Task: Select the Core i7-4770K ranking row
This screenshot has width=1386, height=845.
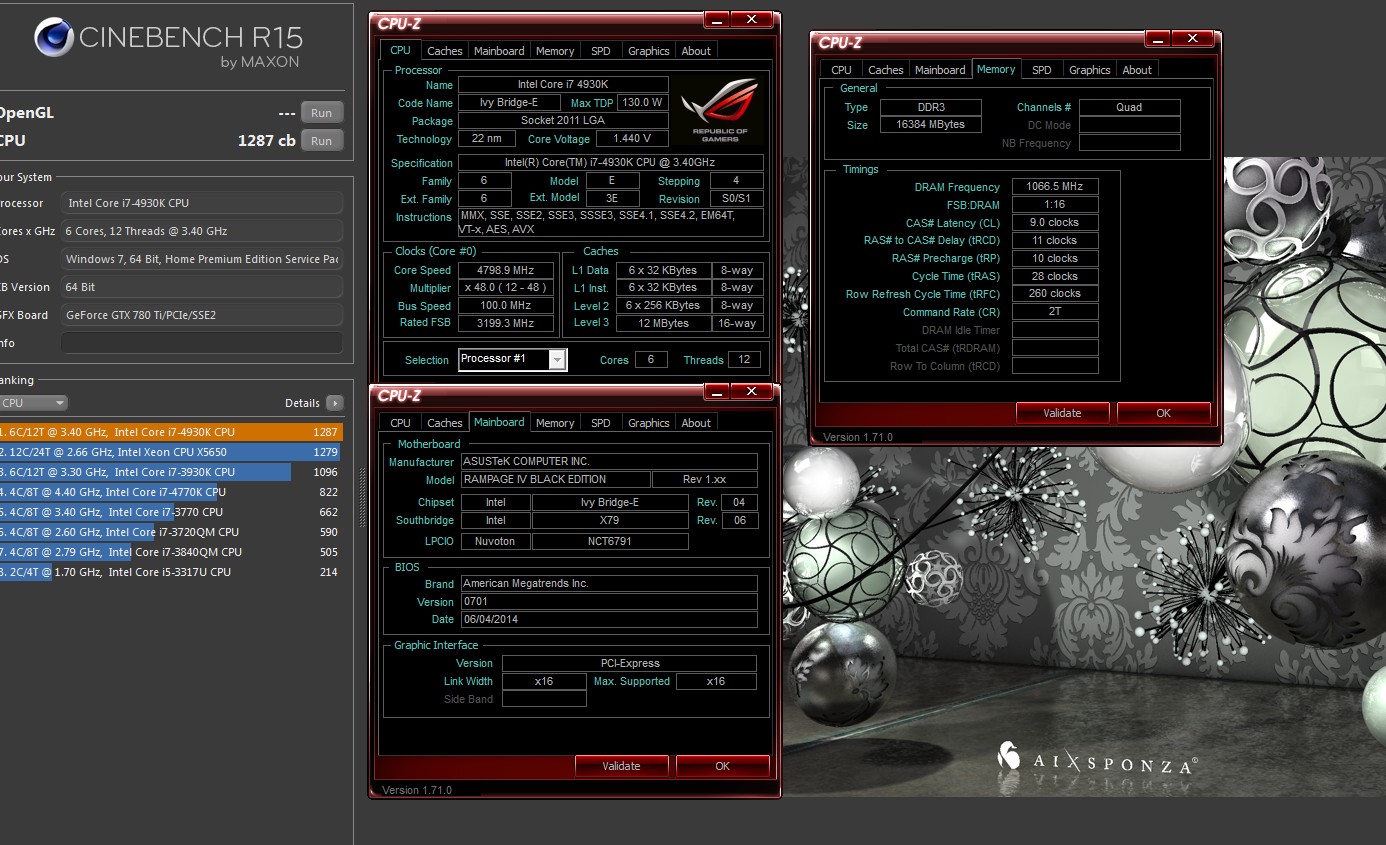Action: (171, 492)
